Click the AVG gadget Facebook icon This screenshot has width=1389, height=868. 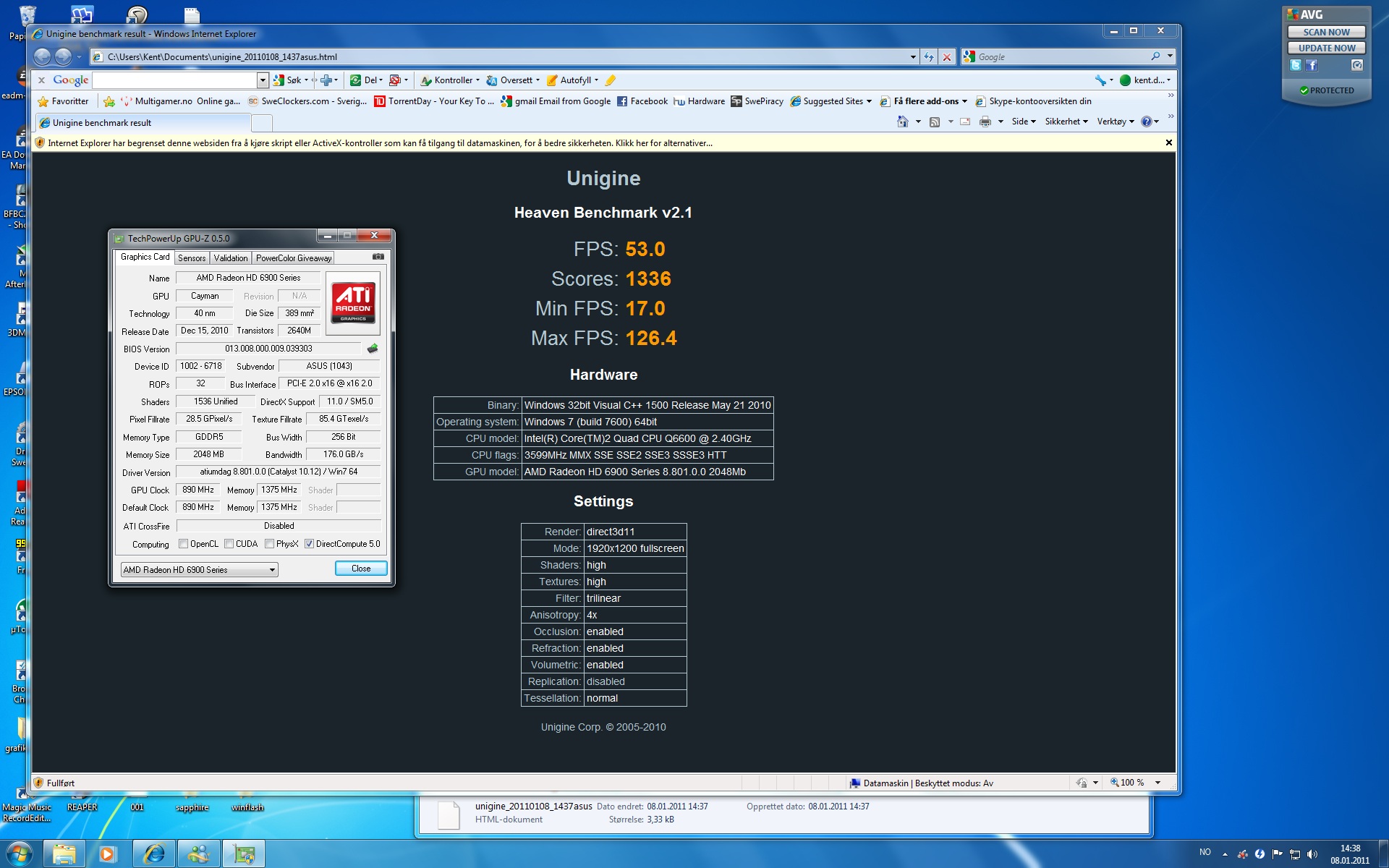click(x=1312, y=65)
